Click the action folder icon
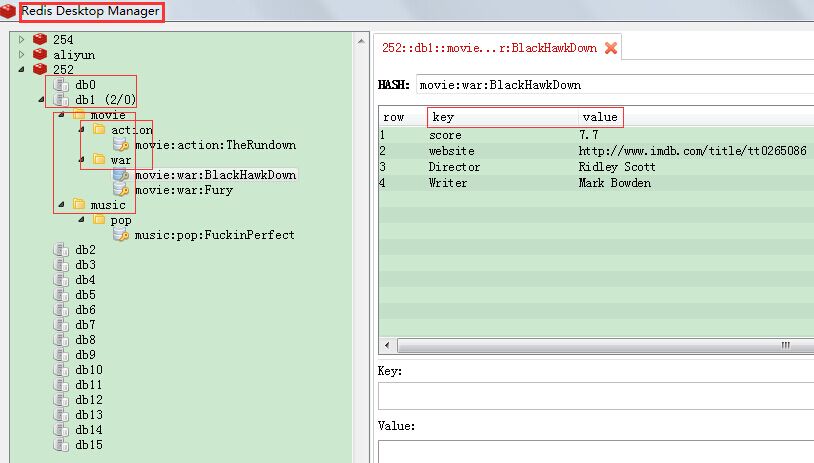The height and width of the screenshot is (463, 814). pyautogui.click(x=99, y=129)
